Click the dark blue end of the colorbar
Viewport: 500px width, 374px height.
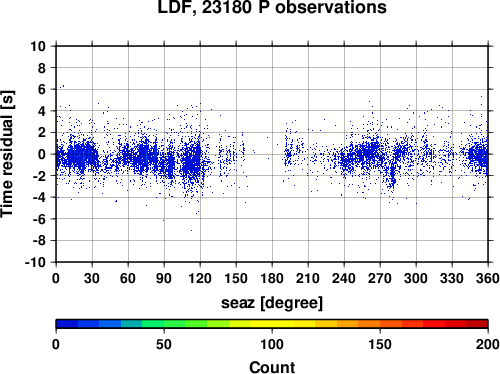point(67,324)
